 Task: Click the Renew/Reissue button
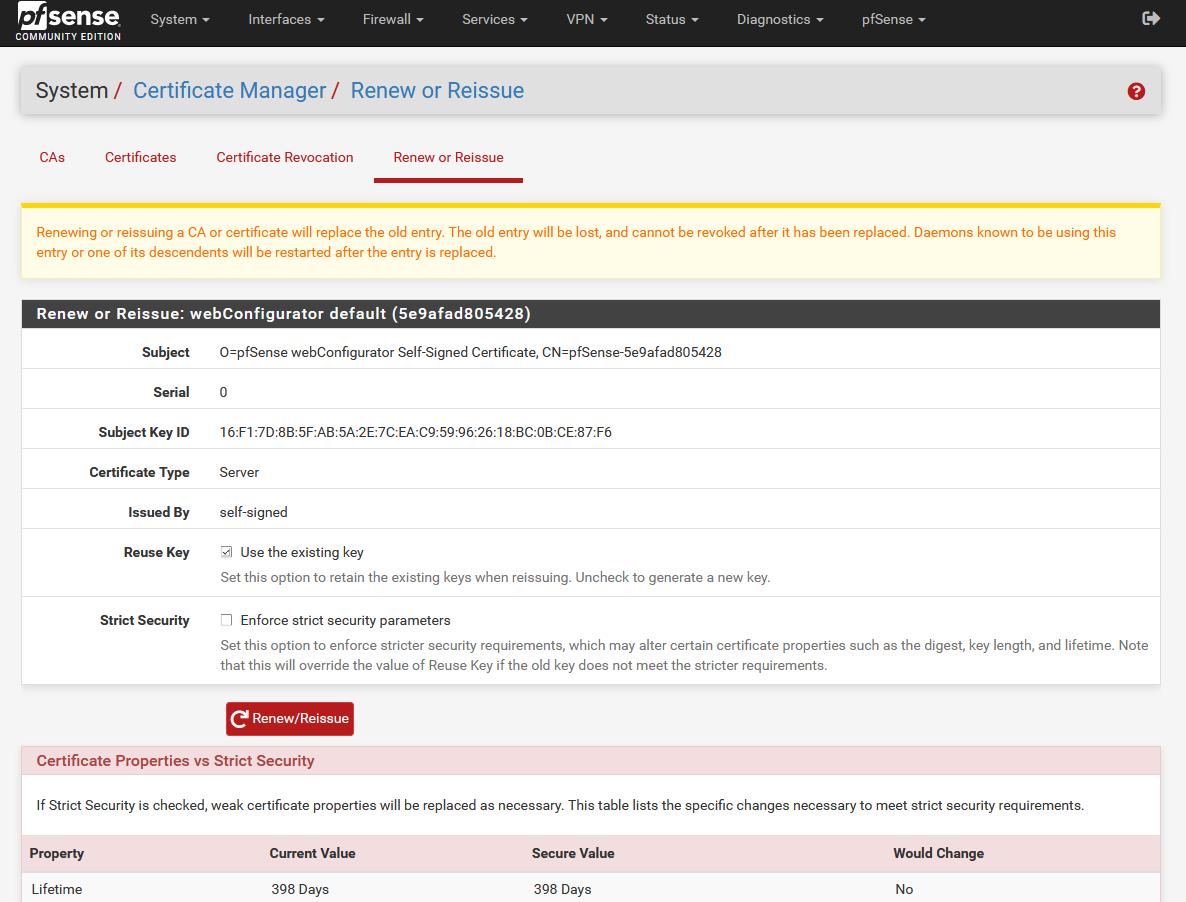click(290, 718)
